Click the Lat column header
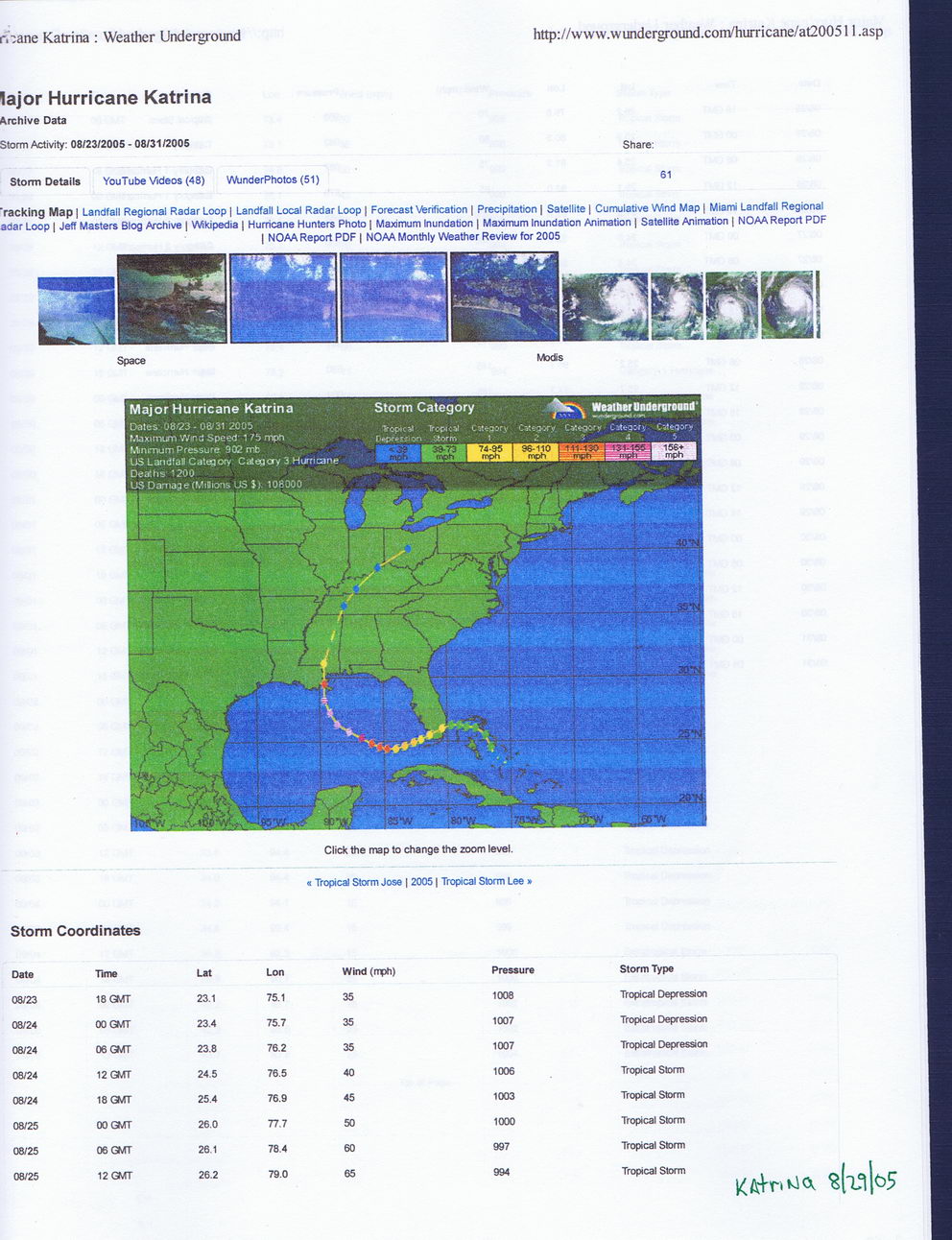 pyautogui.click(x=204, y=972)
